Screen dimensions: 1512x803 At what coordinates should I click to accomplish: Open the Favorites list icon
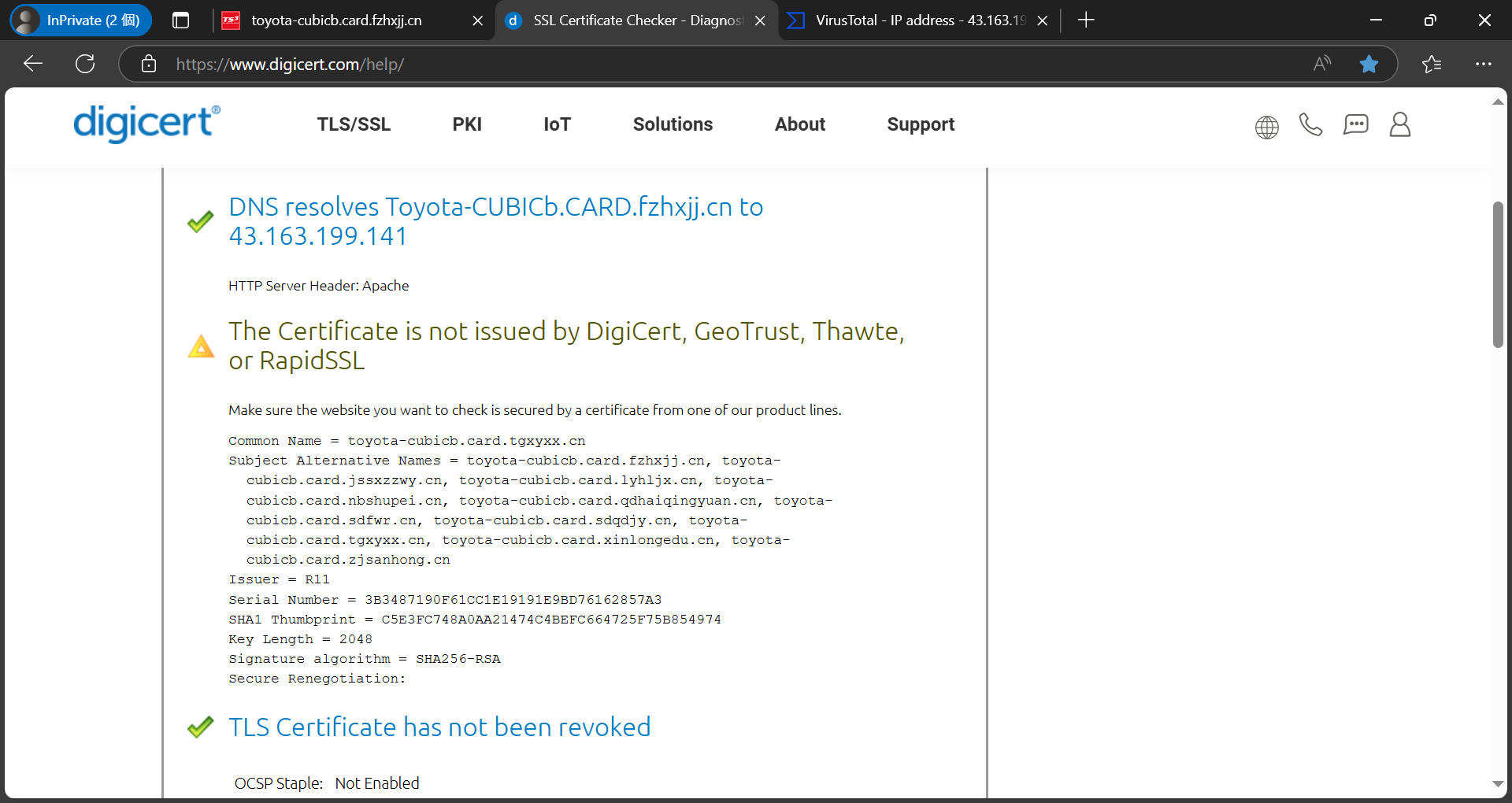pyautogui.click(x=1432, y=64)
